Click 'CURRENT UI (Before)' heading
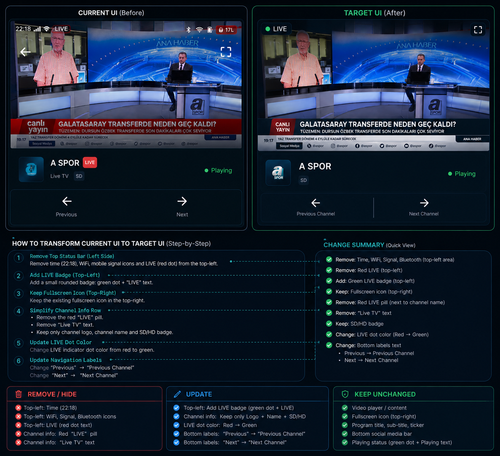 coord(111,13)
